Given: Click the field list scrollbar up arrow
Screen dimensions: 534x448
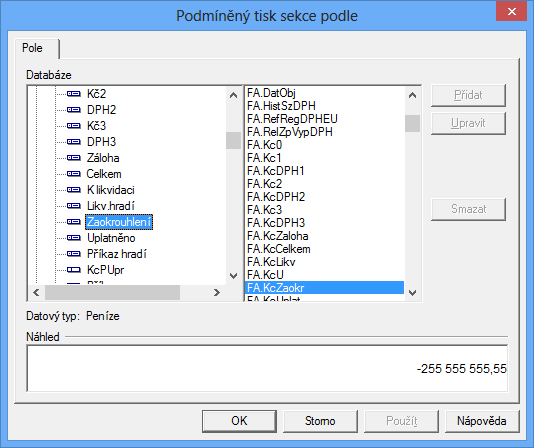Looking at the screenshot, I should 412,95.
